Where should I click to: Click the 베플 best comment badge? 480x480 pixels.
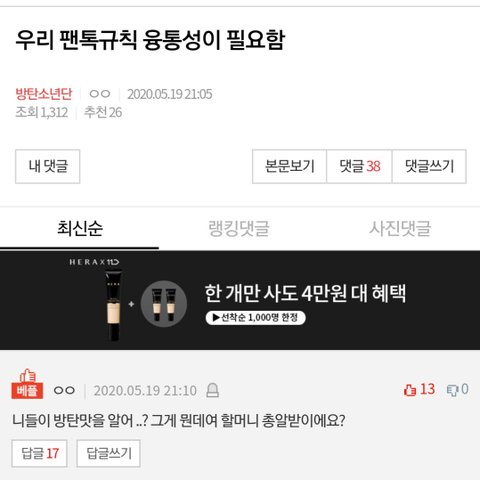(x=27, y=384)
